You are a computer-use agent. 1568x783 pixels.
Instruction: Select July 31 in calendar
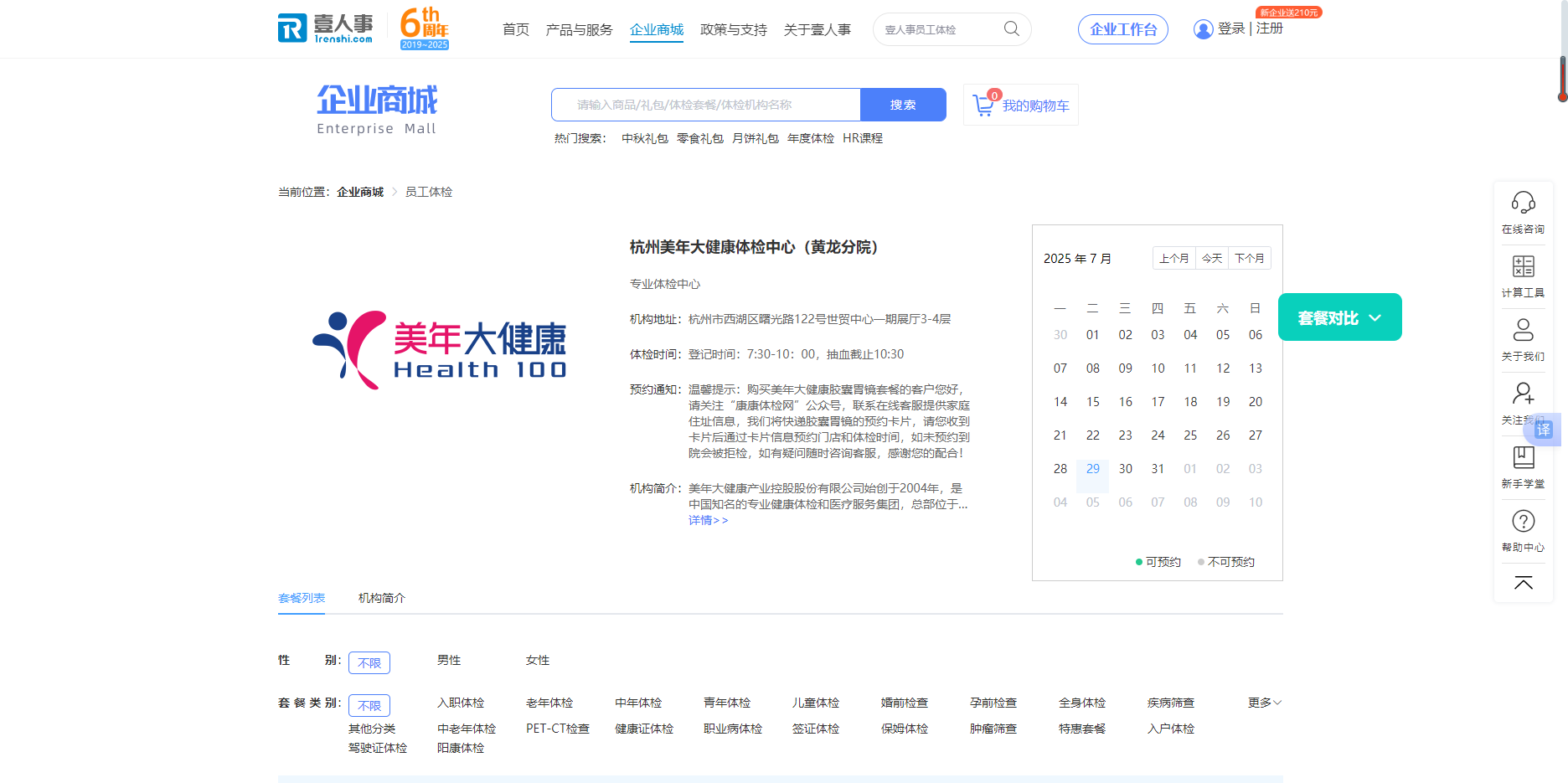coord(1158,469)
